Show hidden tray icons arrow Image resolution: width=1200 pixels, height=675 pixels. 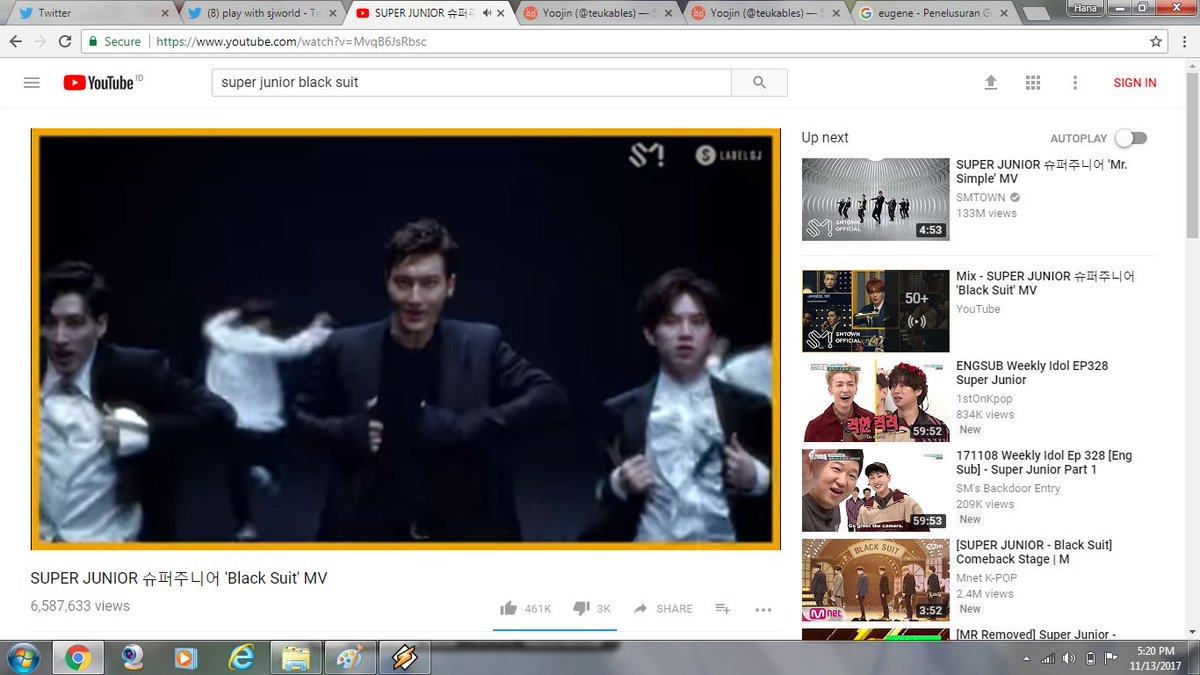click(1027, 658)
